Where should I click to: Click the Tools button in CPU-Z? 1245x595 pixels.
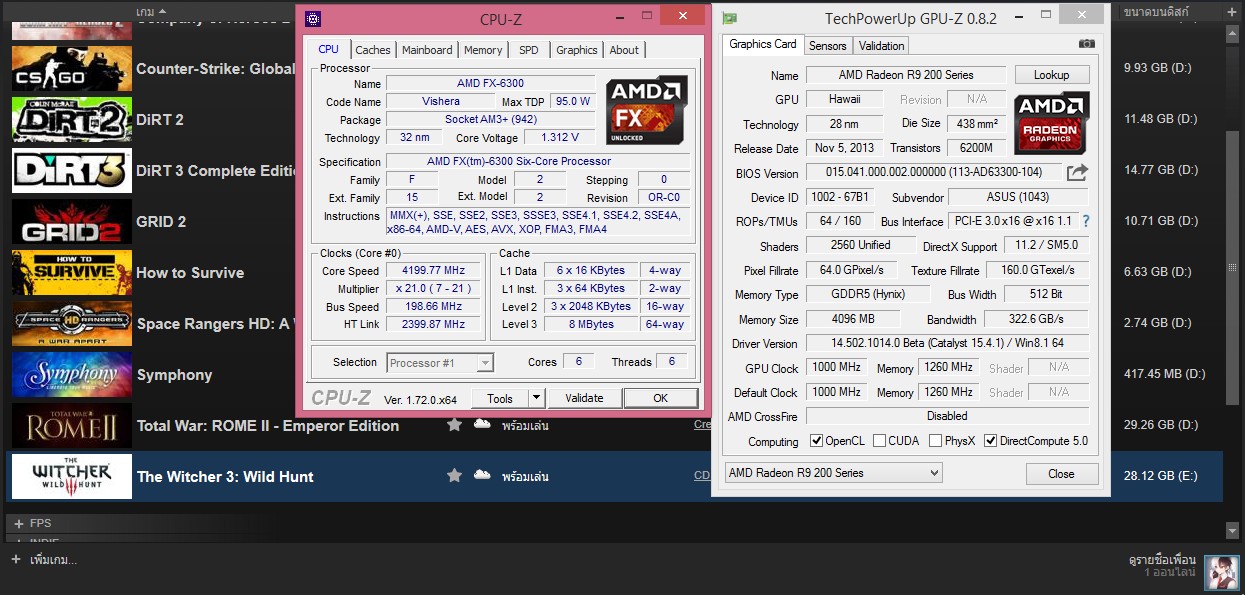pos(500,398)
